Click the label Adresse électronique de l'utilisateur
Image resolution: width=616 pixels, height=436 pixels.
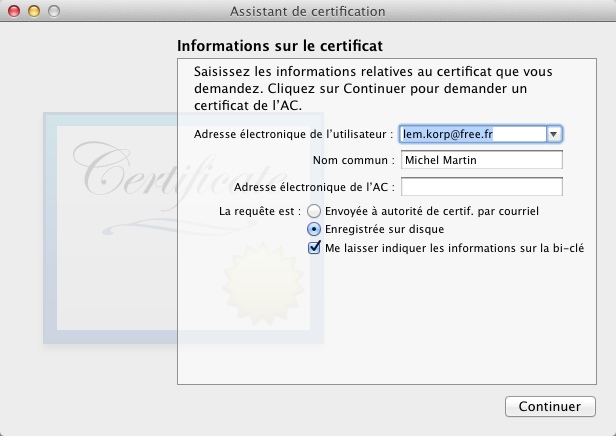pos(293,134)
